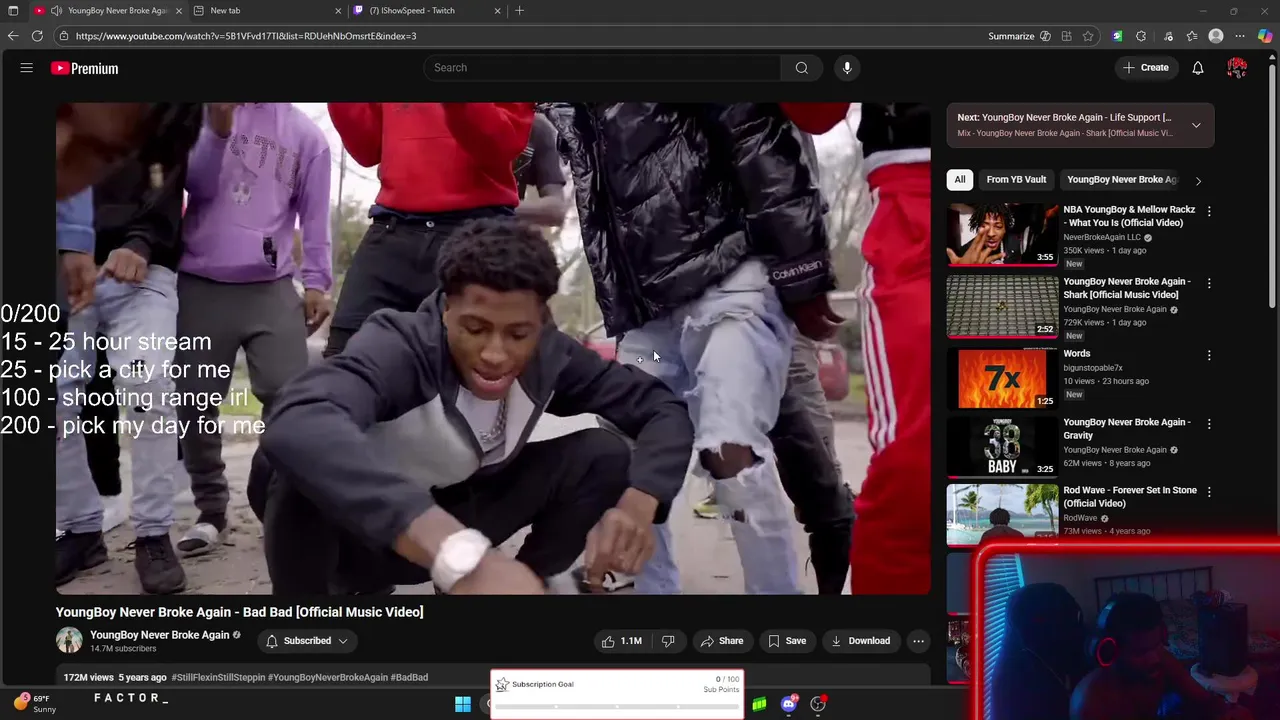The height and width of the screenshot is (720, 1280).
Task: Close the IShowSpeed Twitch tab
Action: click(x=497, y=10)
